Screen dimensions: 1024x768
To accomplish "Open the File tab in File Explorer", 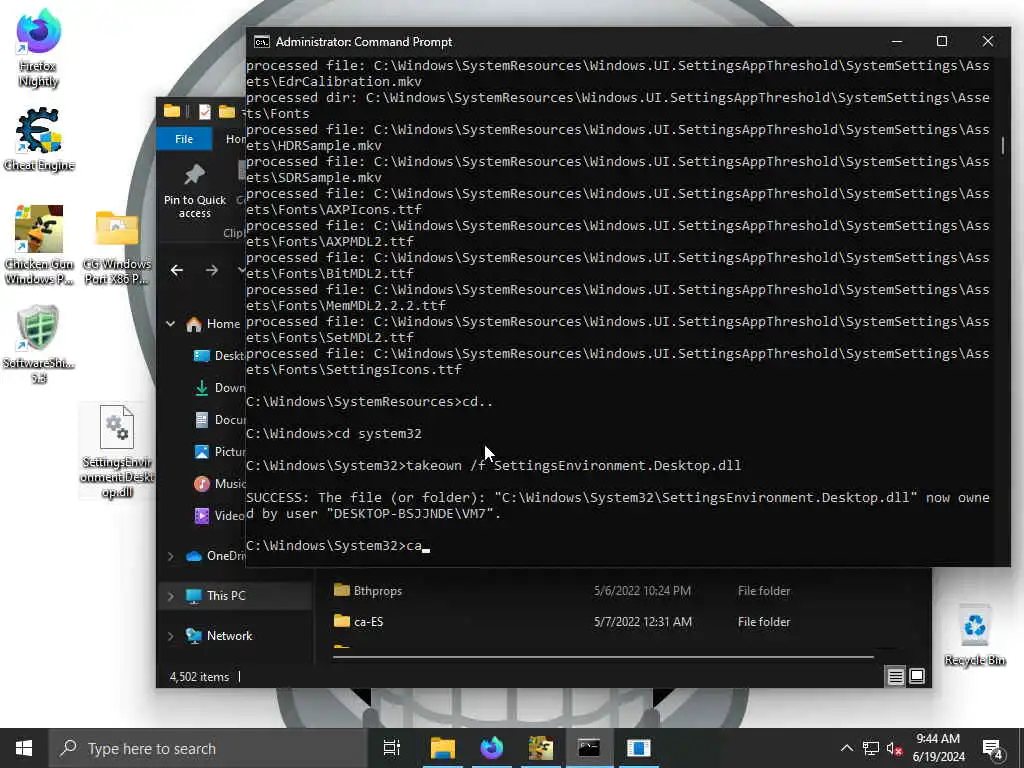I will [184, 139].
